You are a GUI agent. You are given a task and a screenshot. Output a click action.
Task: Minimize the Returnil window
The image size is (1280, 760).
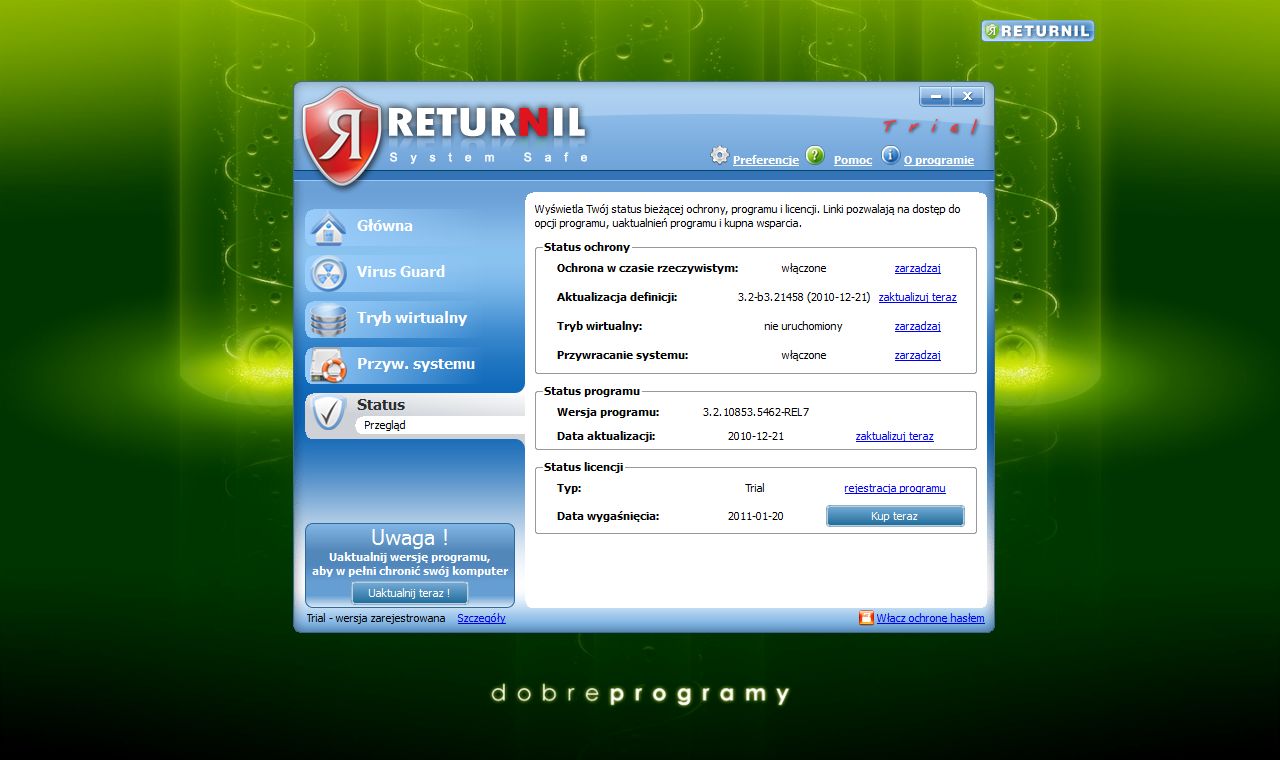[x=935, y=96]
